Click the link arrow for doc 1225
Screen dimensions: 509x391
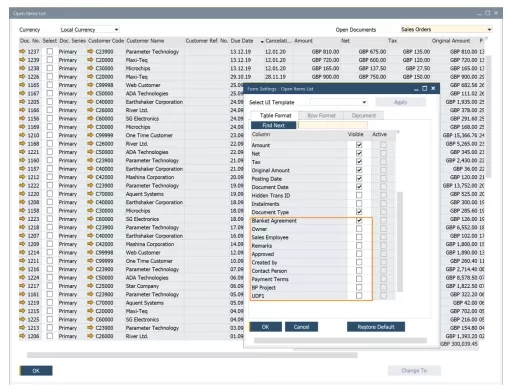22,319
